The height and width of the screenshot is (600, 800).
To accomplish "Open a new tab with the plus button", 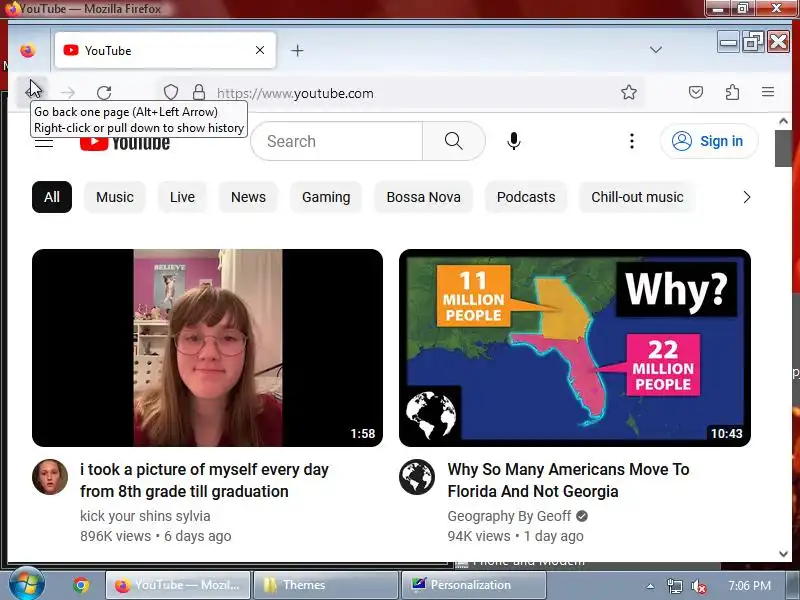I will [297, 51].
